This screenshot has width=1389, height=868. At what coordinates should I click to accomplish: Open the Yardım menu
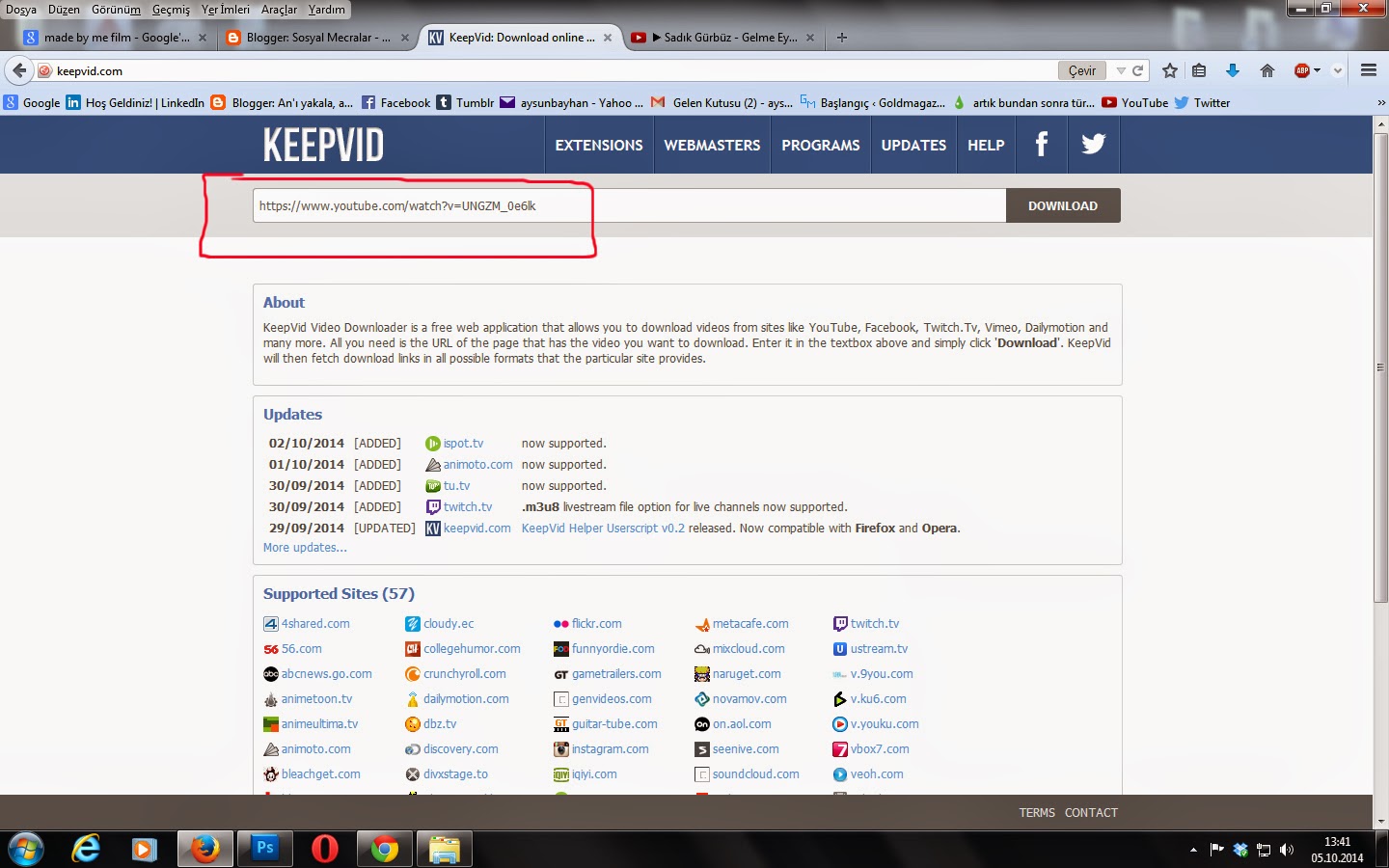pyautogui.click(x=326, y=10)
